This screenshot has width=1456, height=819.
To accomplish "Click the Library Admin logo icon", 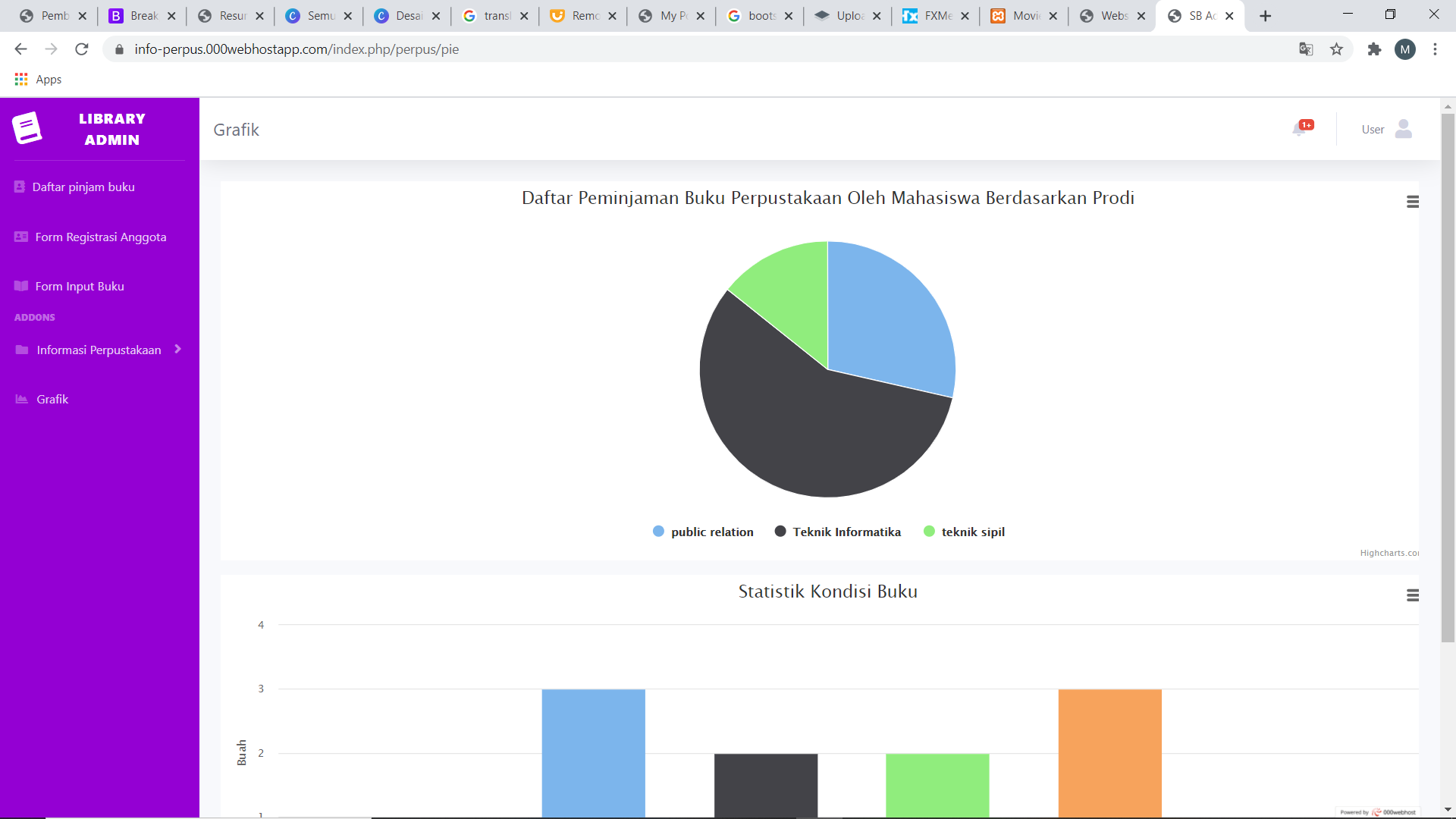I will point(27,128).
